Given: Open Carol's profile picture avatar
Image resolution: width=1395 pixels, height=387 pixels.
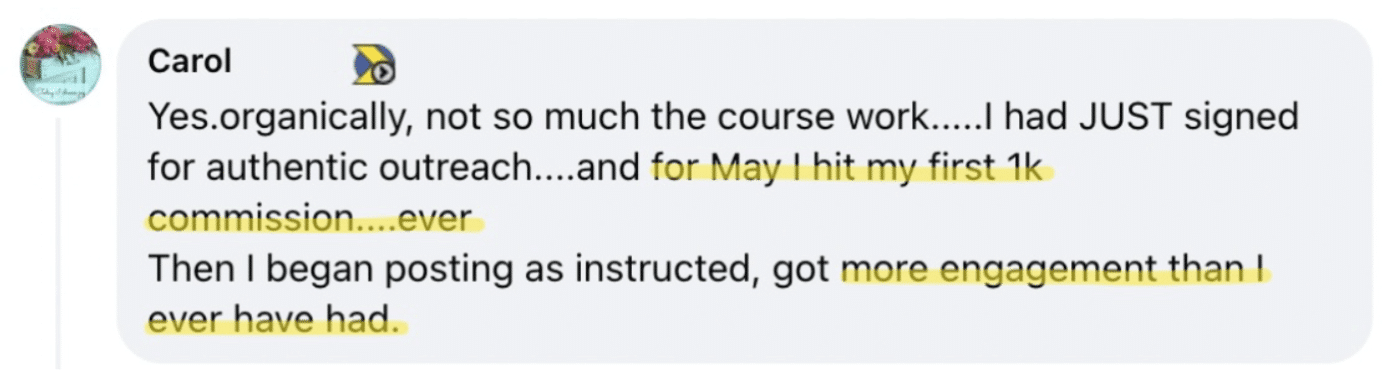Looking at the screenshot, I should click(62, 65).
